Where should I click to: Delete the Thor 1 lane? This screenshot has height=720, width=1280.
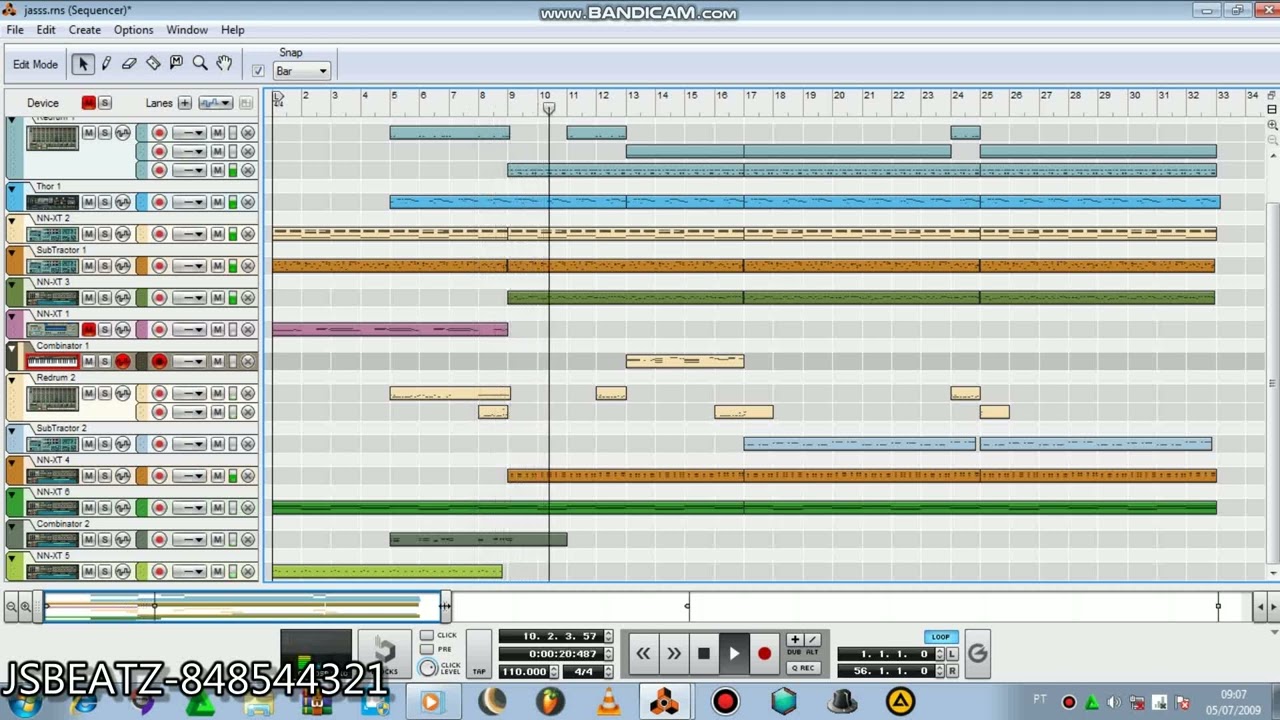tap(248, 202)
